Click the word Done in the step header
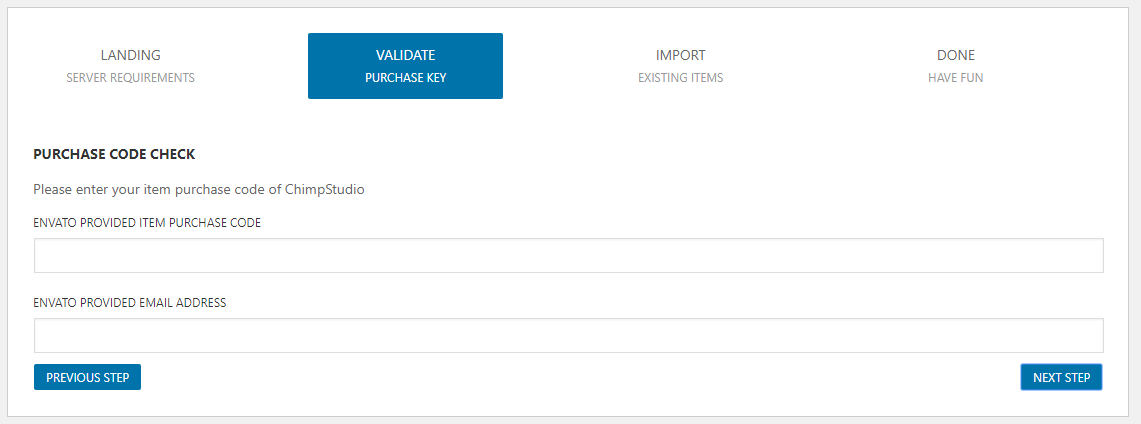Viewport: 1141px width, 424px height. tap(955, 55)
